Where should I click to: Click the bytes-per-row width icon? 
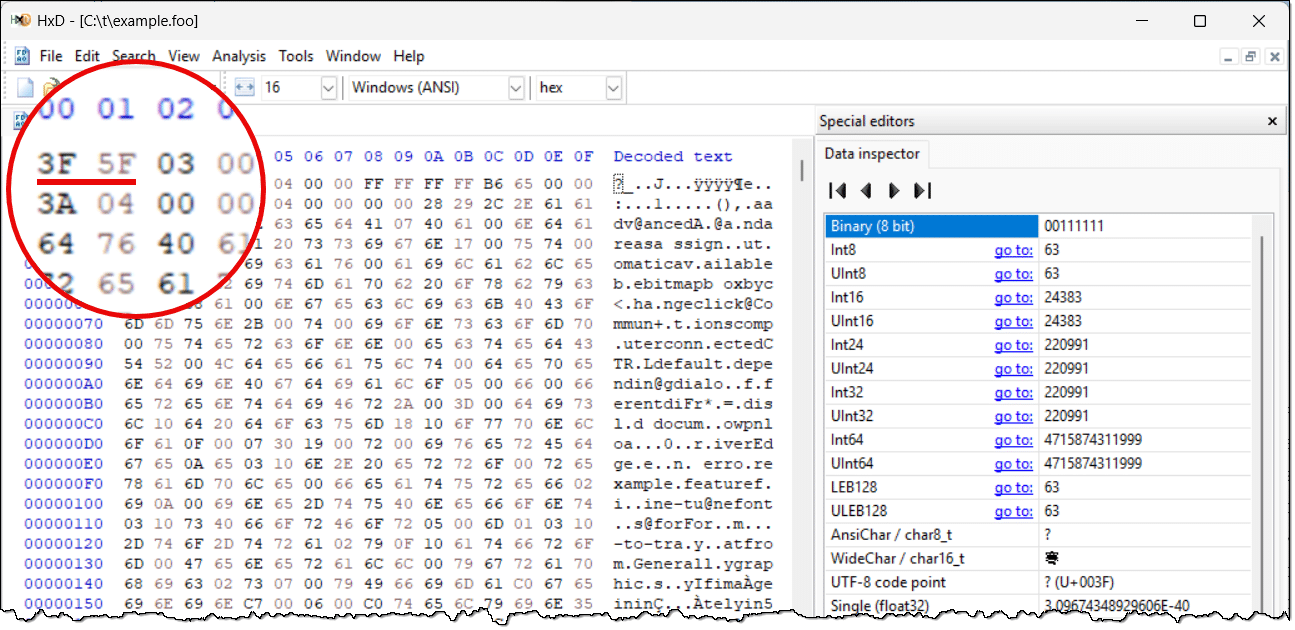tap(244, 88)
